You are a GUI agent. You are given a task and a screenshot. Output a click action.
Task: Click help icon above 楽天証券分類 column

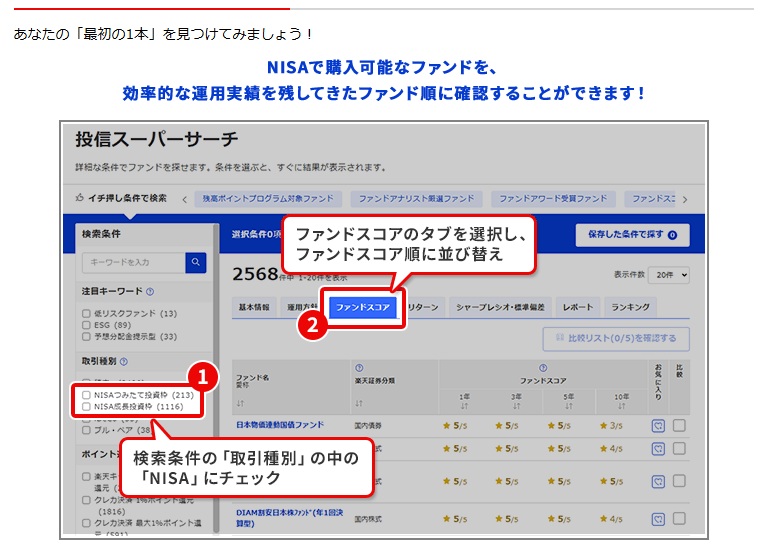coord(358,368)
